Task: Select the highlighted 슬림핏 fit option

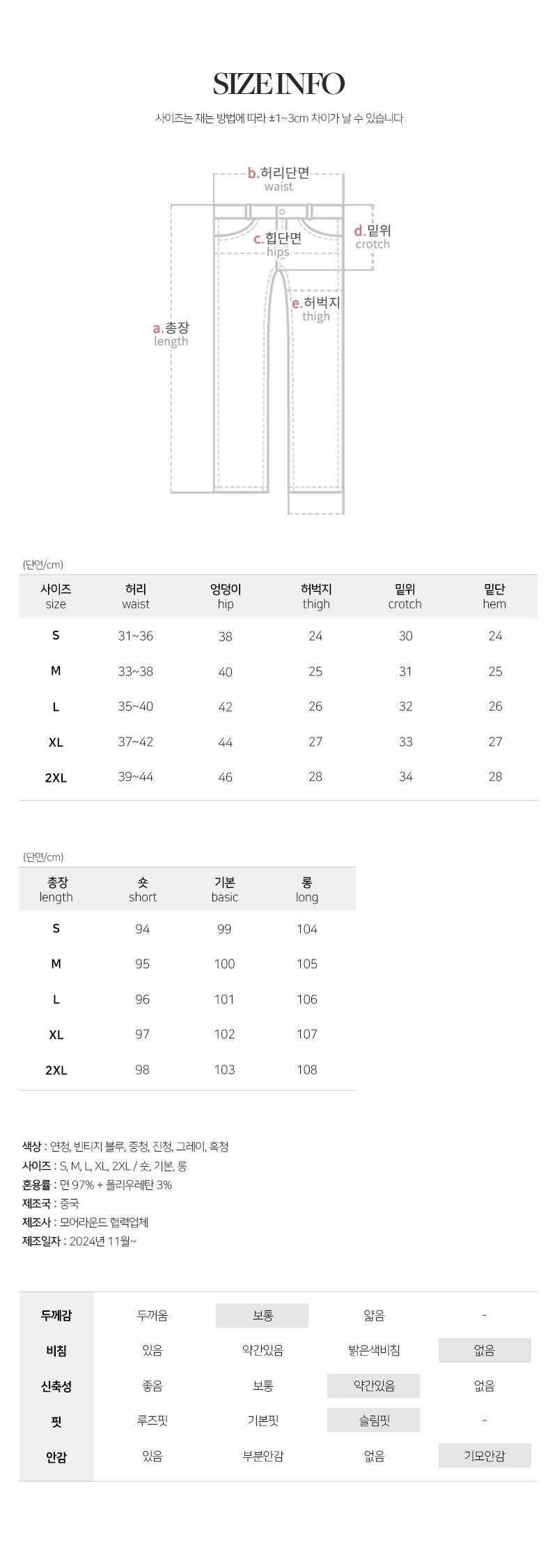Action: (x=374, y=1420)
